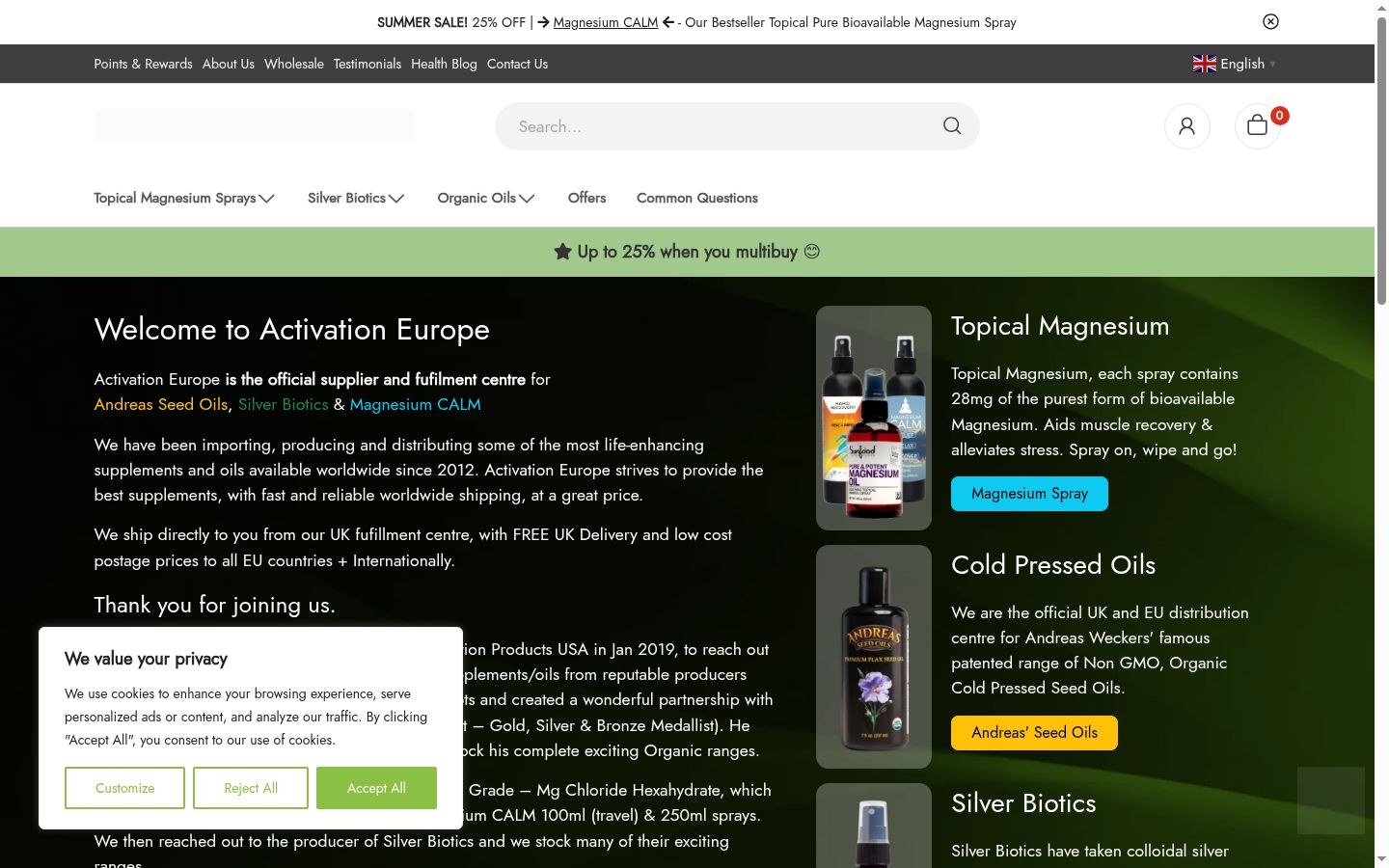
Task: Visit the Health Blog
Action: click(444, 64)
